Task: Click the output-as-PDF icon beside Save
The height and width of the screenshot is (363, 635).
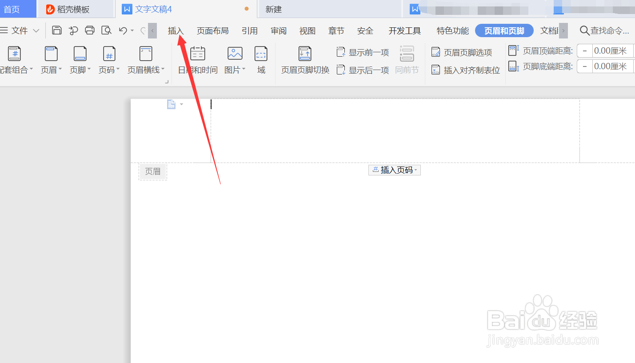Action: pos(73,30)
